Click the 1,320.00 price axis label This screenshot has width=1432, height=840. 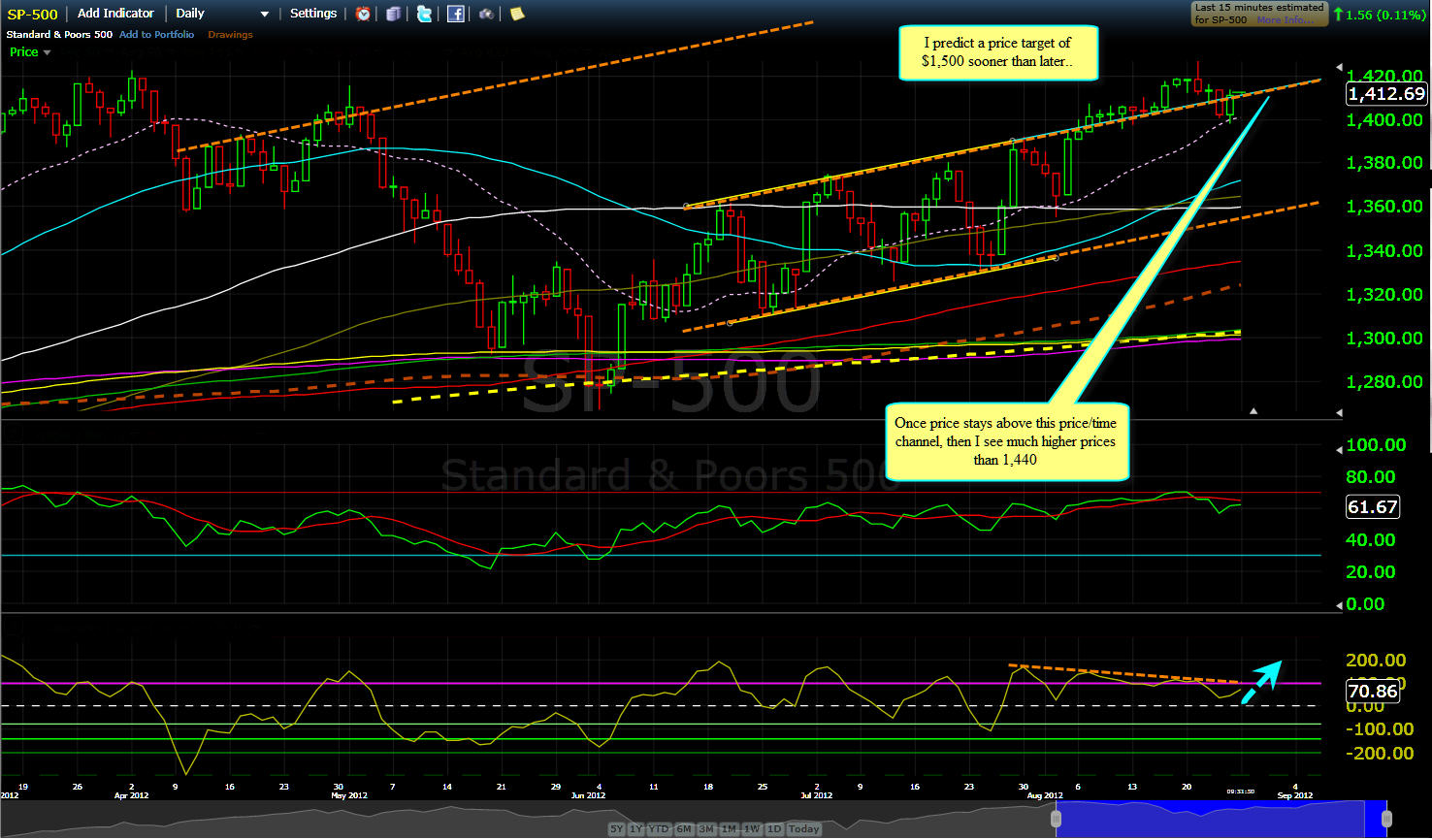1384,295
